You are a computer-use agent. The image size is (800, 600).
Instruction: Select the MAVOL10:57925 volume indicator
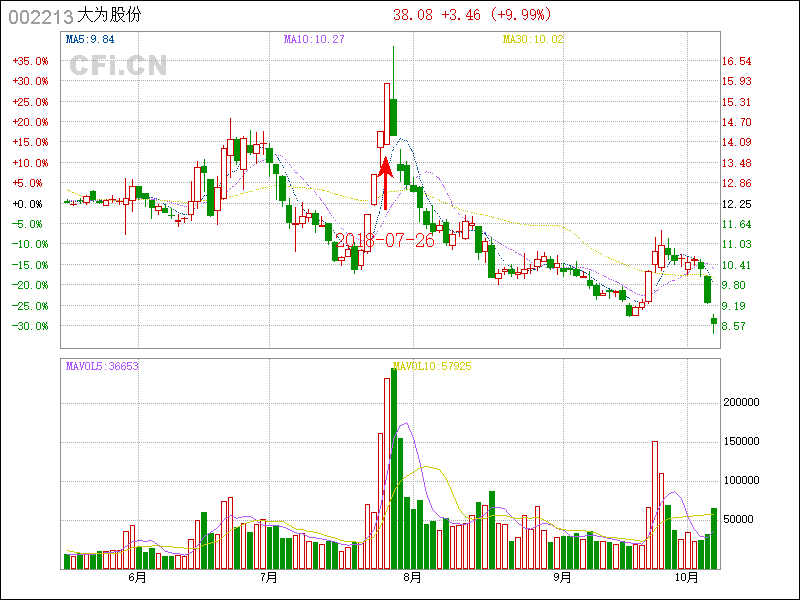point(432,366)
